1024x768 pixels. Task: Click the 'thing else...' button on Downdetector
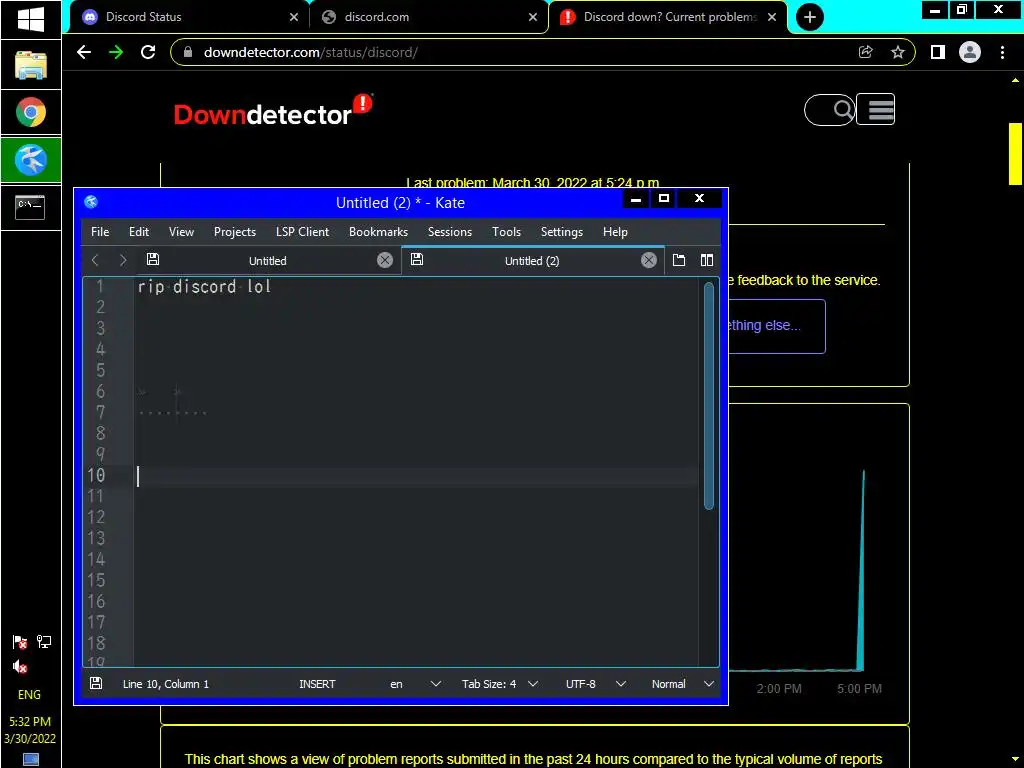(776, 326)
